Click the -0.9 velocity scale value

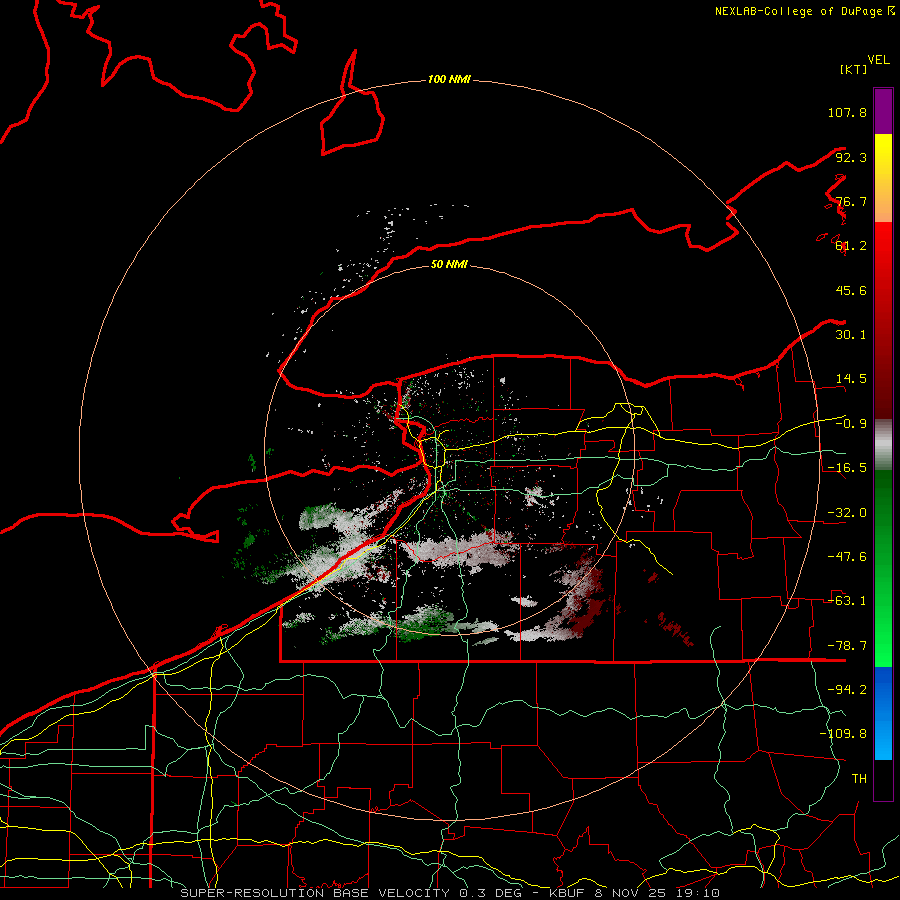coord(851,424)
